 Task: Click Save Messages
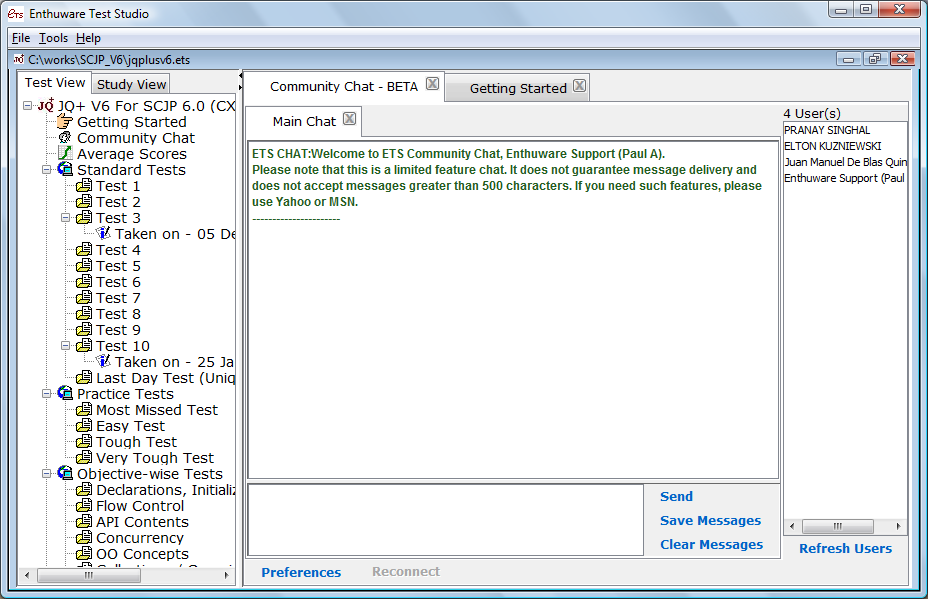click(x=710, y=520)
